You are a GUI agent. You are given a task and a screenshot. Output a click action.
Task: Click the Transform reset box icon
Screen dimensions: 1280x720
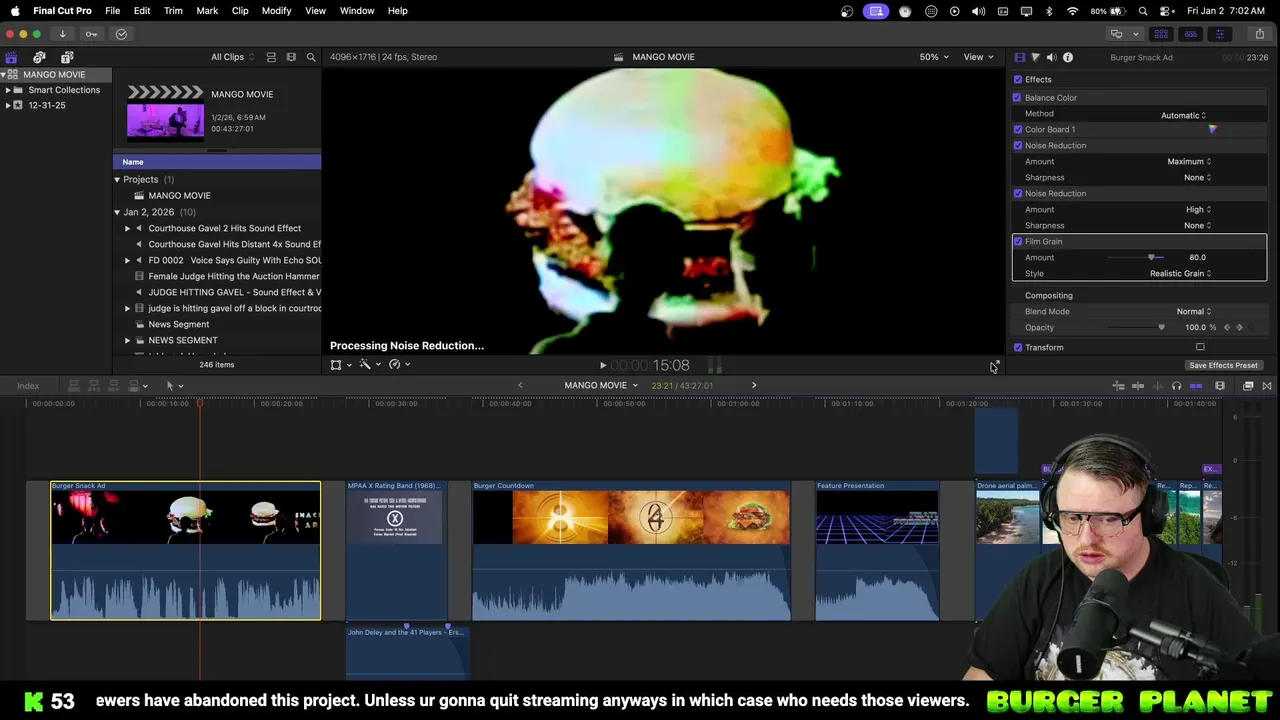pos(1200,347)
